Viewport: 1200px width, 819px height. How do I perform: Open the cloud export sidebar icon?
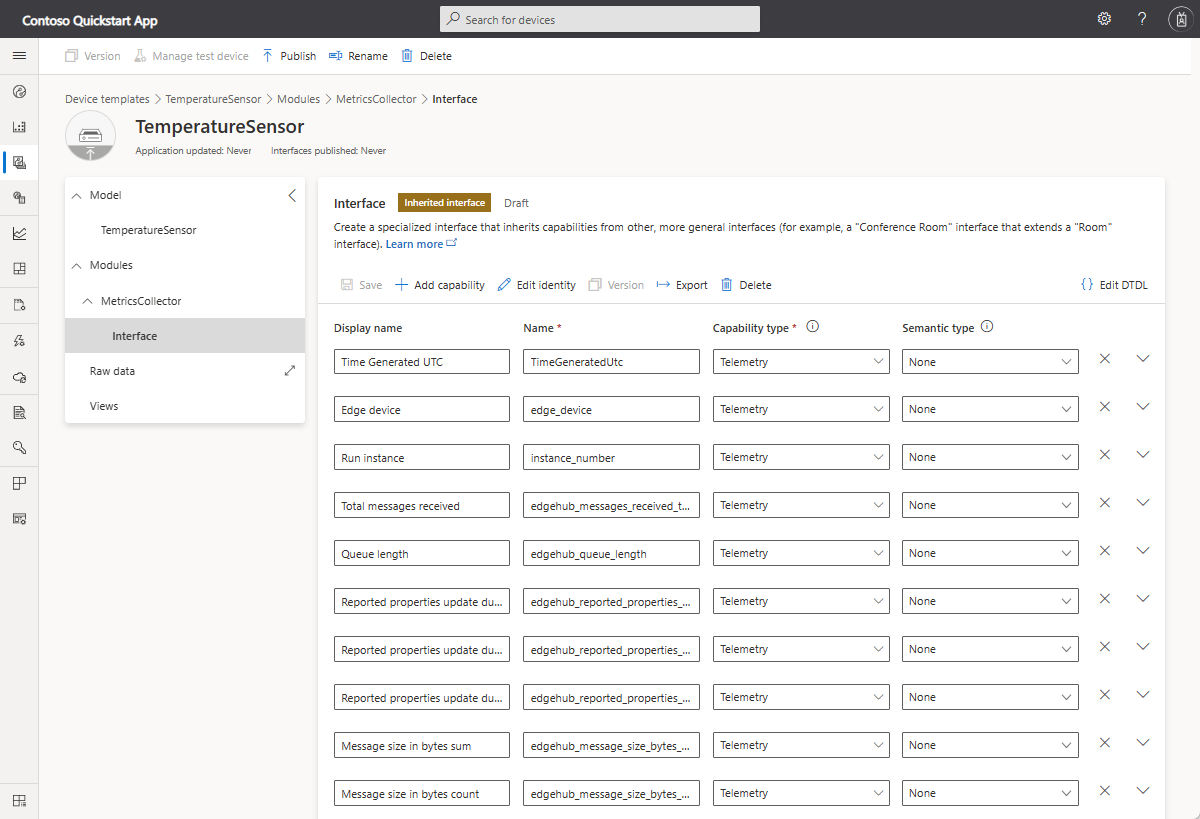pyautogui.click(x=19, y=376)
